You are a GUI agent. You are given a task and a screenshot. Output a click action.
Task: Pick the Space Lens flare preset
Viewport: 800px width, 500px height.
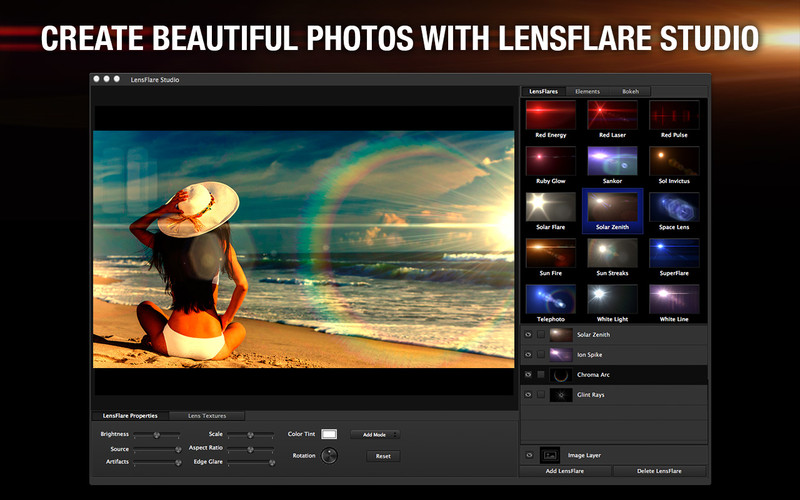click(674, 207)
